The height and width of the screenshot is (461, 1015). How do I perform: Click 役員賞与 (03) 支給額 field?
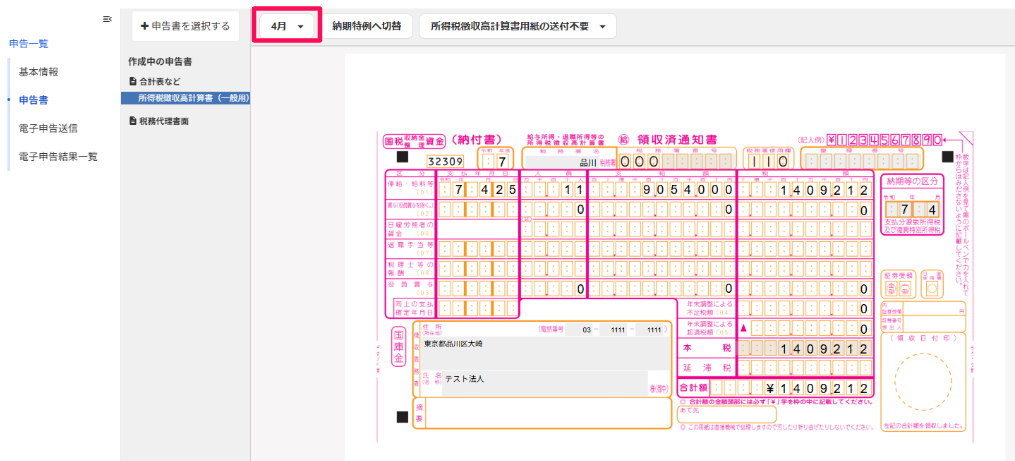coord(662,289)
